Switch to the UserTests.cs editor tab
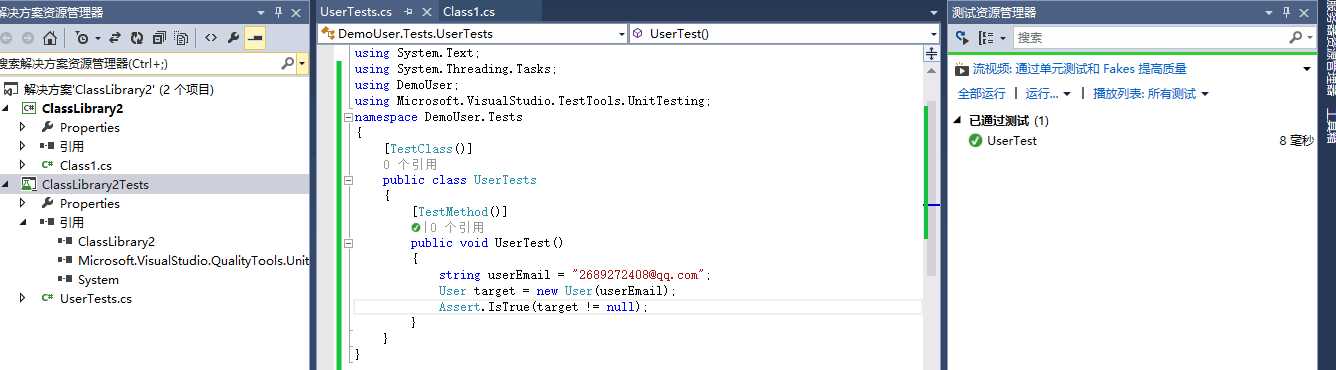 pos(356,12)
